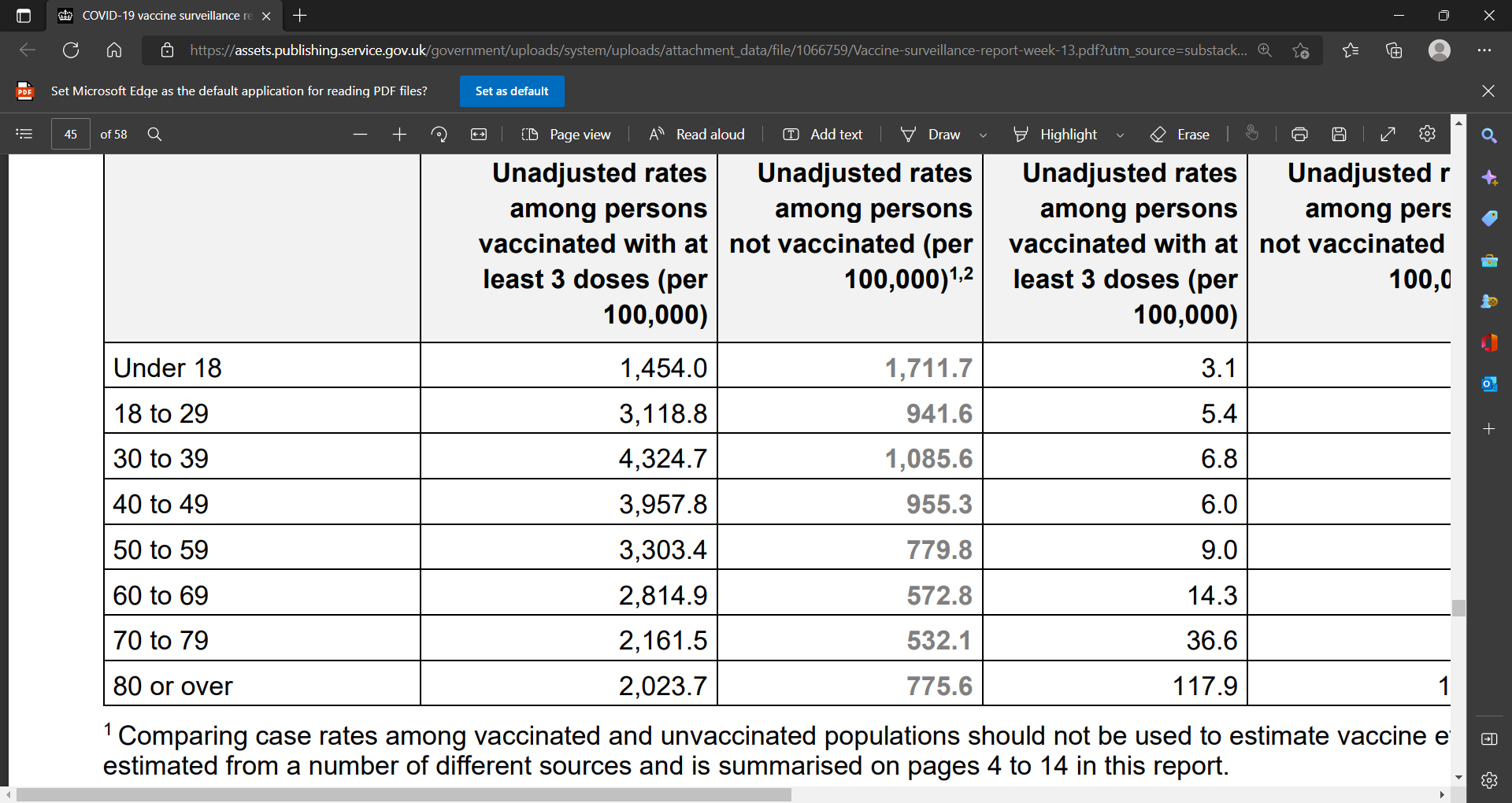
Task: Open sidebar settings gear
Action: click(x=1489, y=780)
